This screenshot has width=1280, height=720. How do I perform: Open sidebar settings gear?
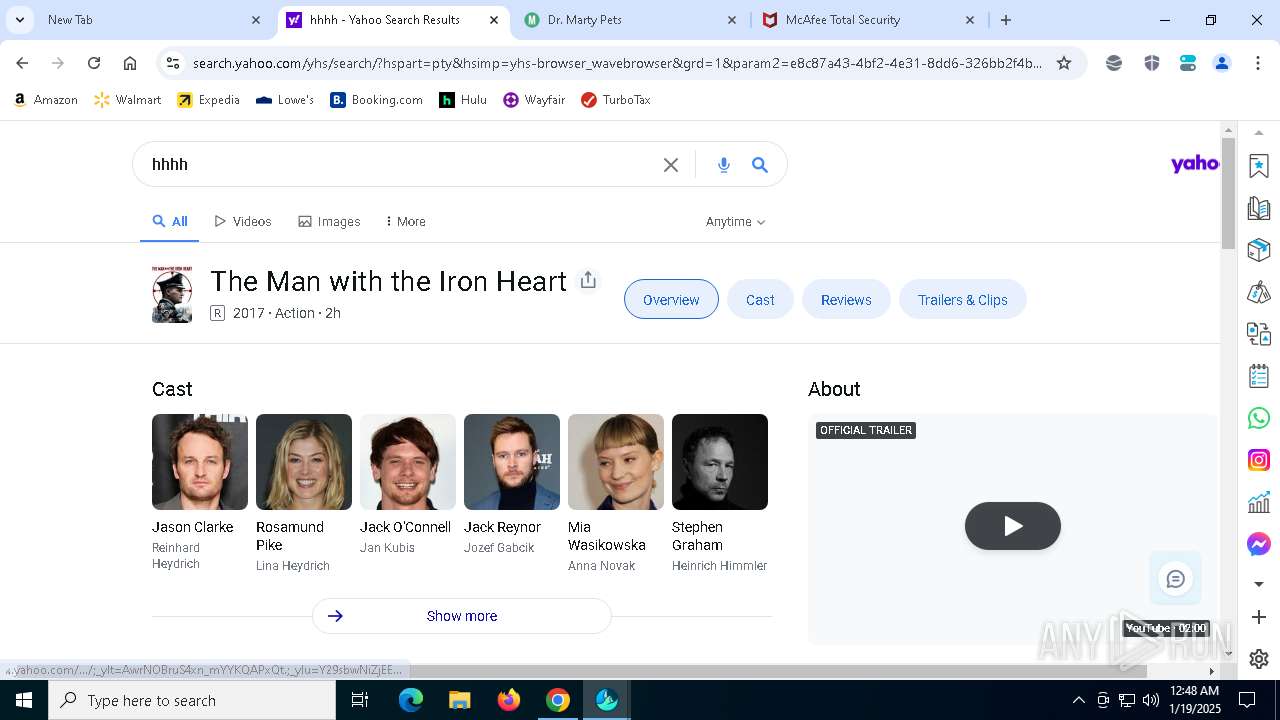1259,659
